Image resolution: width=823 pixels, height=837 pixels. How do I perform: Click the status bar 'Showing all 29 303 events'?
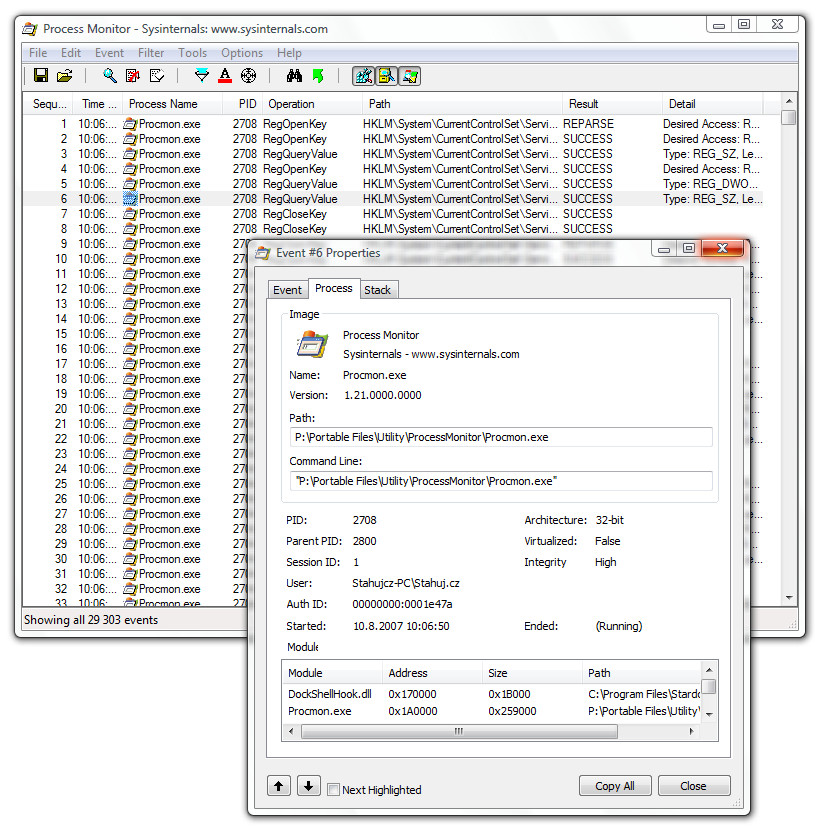click(x=91, y=620)
